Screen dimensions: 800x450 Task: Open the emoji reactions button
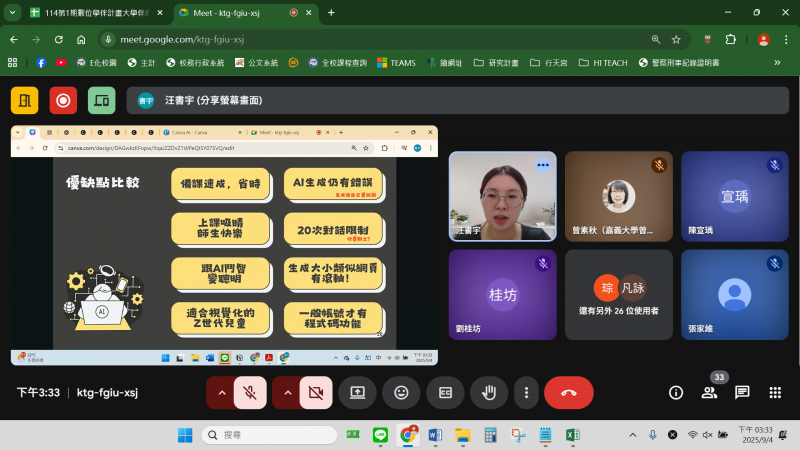pos(401,393)
